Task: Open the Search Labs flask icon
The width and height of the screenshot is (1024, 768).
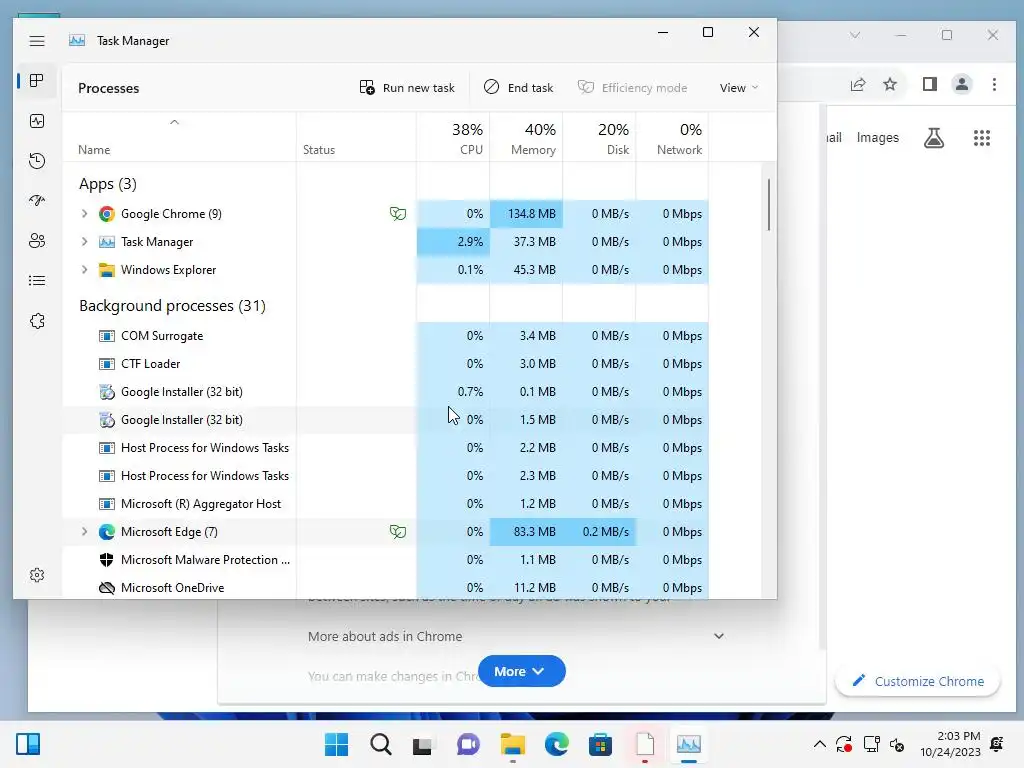Action: pyautogui.click(x=934, y=138)
